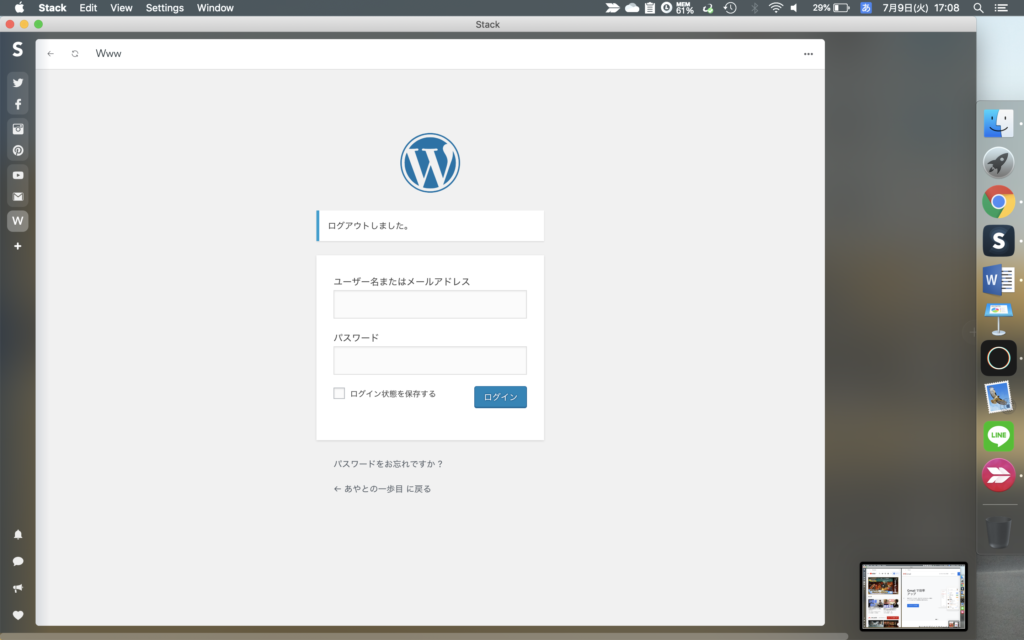Click the Wi-Fi icon in the menu bar
The image size is (1024, 640).
point(776,8)
